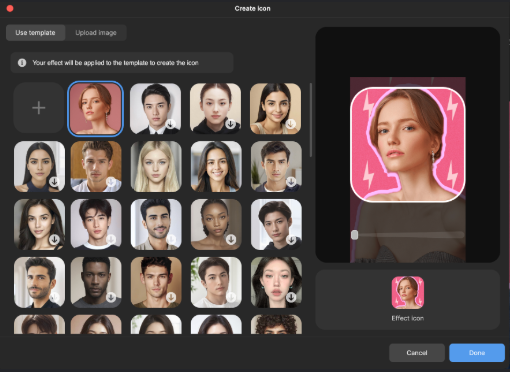This screenshot has width=510, height=372.
Task: Download the woman in black hoodie template
Action: (x=230, y=124)
